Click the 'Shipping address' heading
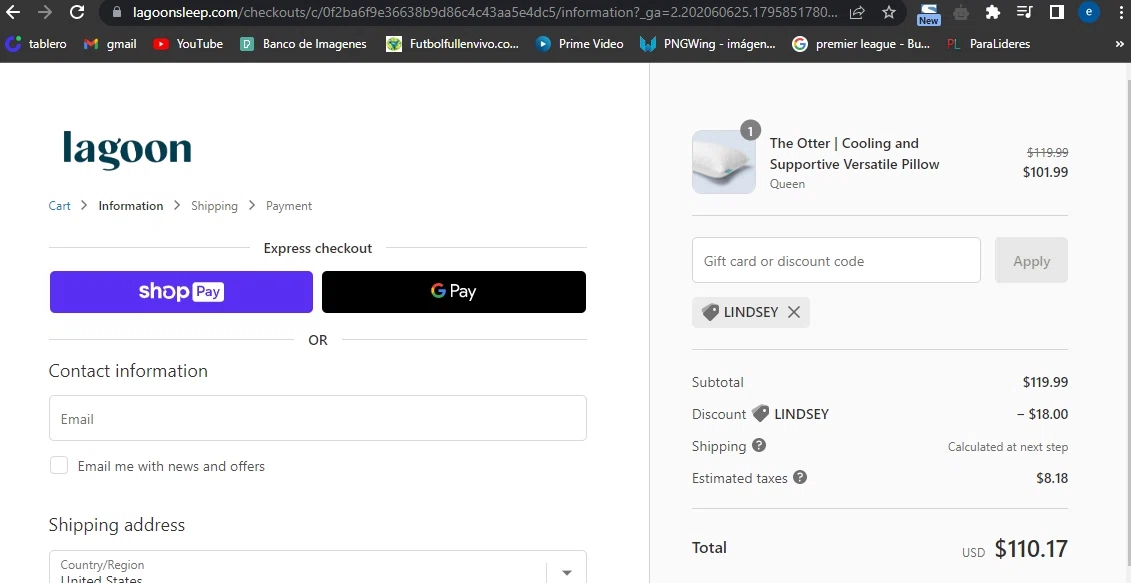 click(117, 525)
